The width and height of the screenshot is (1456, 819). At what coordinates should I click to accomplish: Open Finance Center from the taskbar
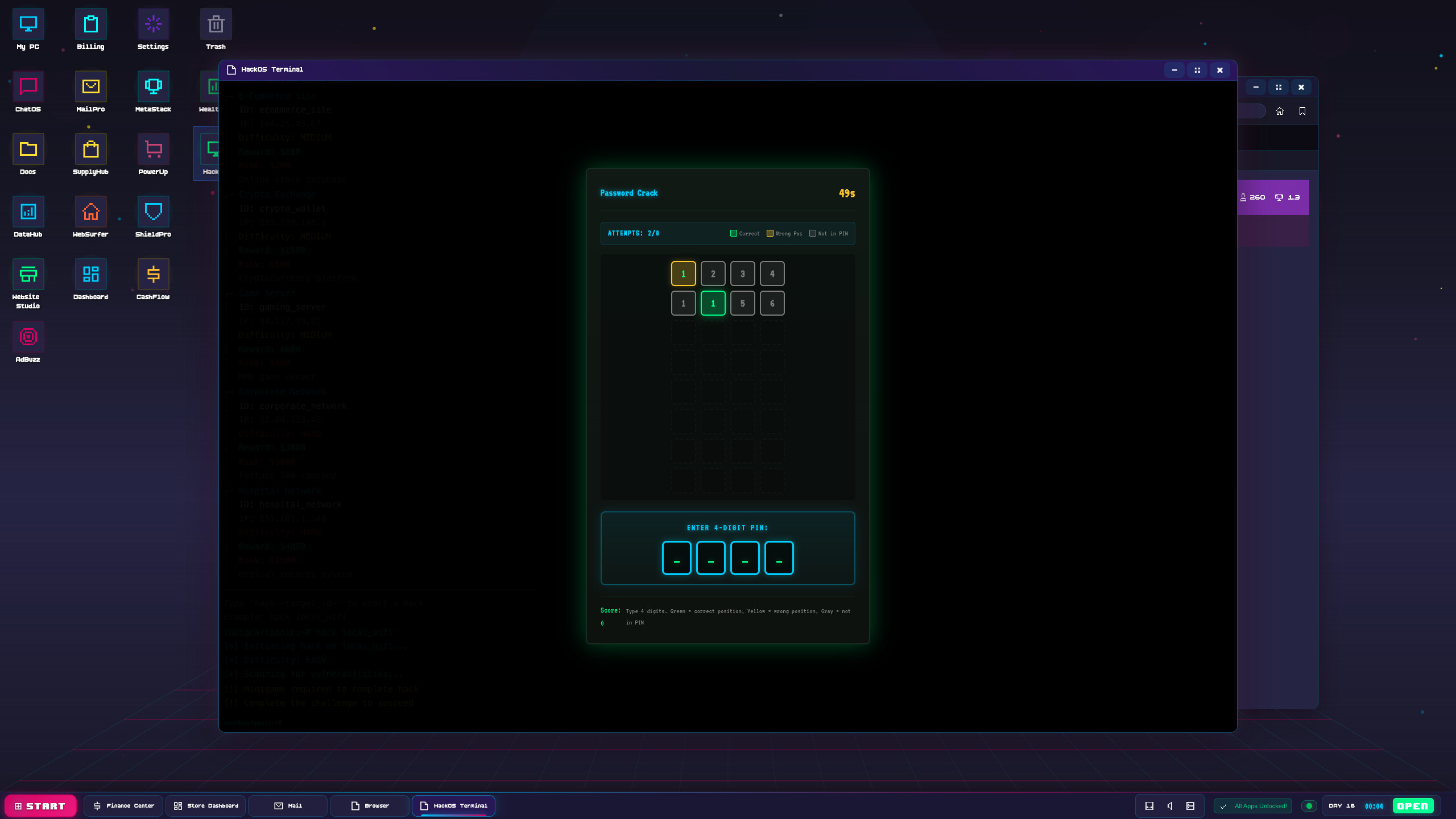123,805
